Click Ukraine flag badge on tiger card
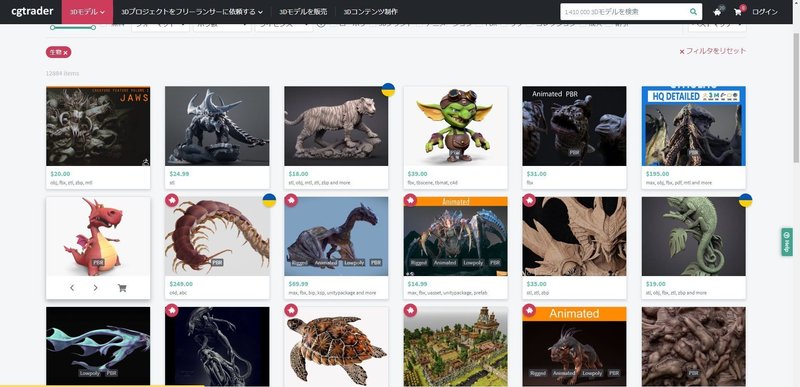The width and height of the screenshot is (800, 387). click(x=388, y=90)
